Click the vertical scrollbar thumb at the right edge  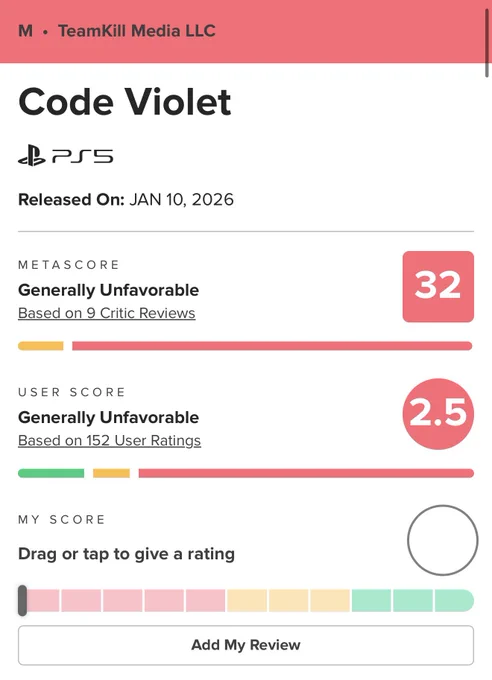487,42
